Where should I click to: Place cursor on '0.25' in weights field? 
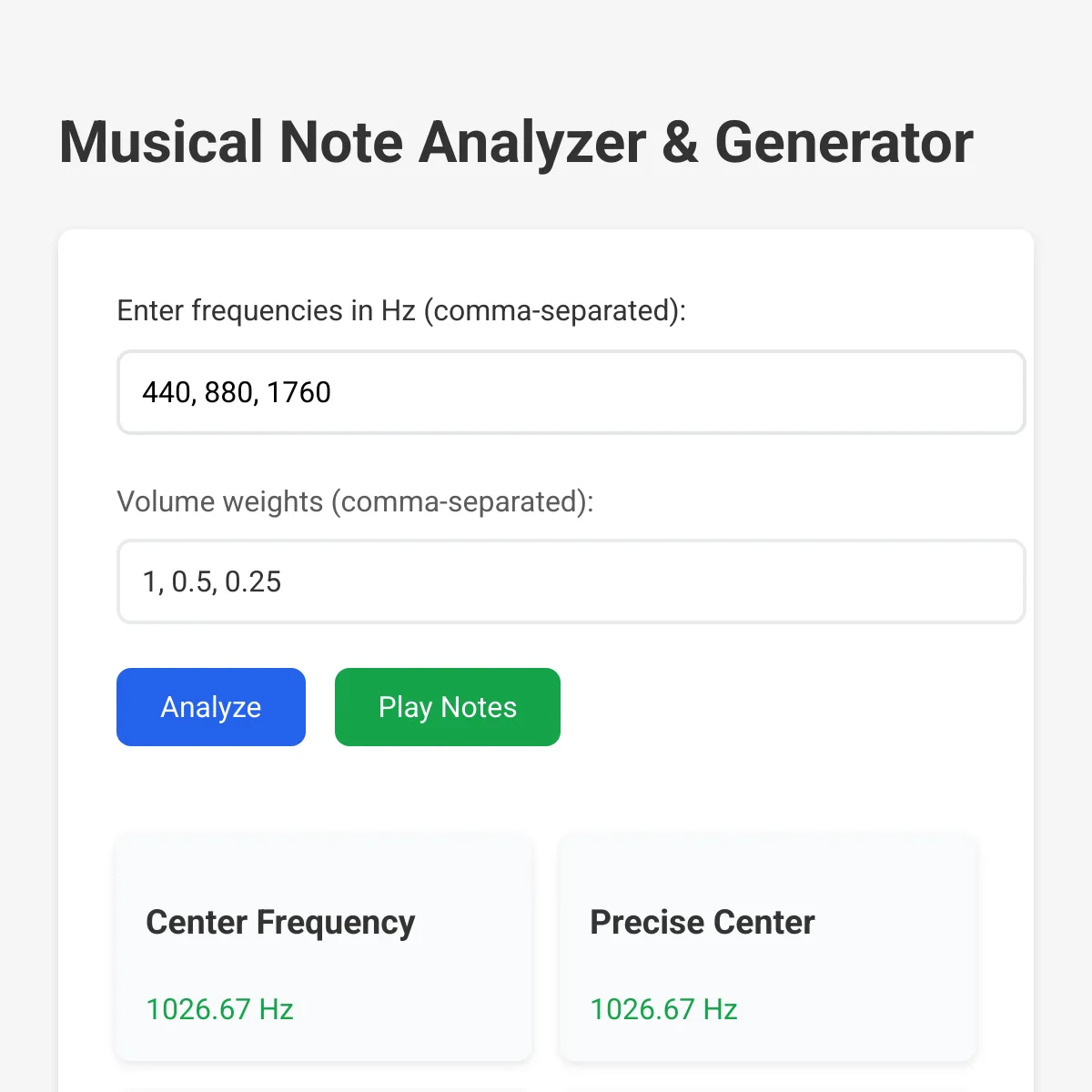tap(253, 581)
